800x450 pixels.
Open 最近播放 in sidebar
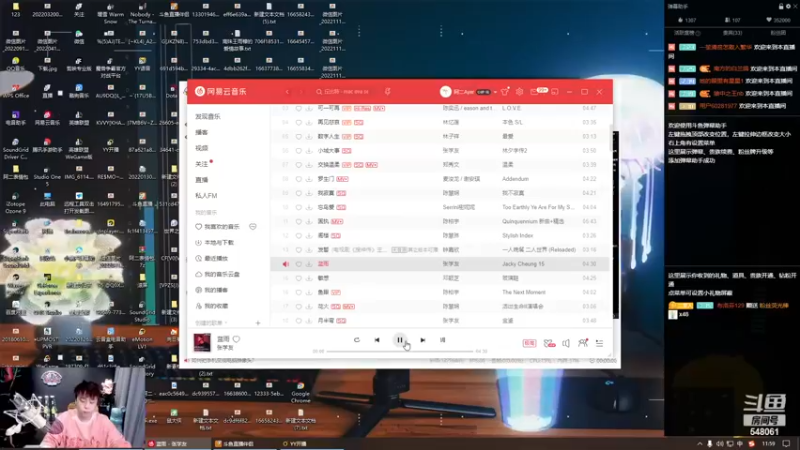(216, 258)
